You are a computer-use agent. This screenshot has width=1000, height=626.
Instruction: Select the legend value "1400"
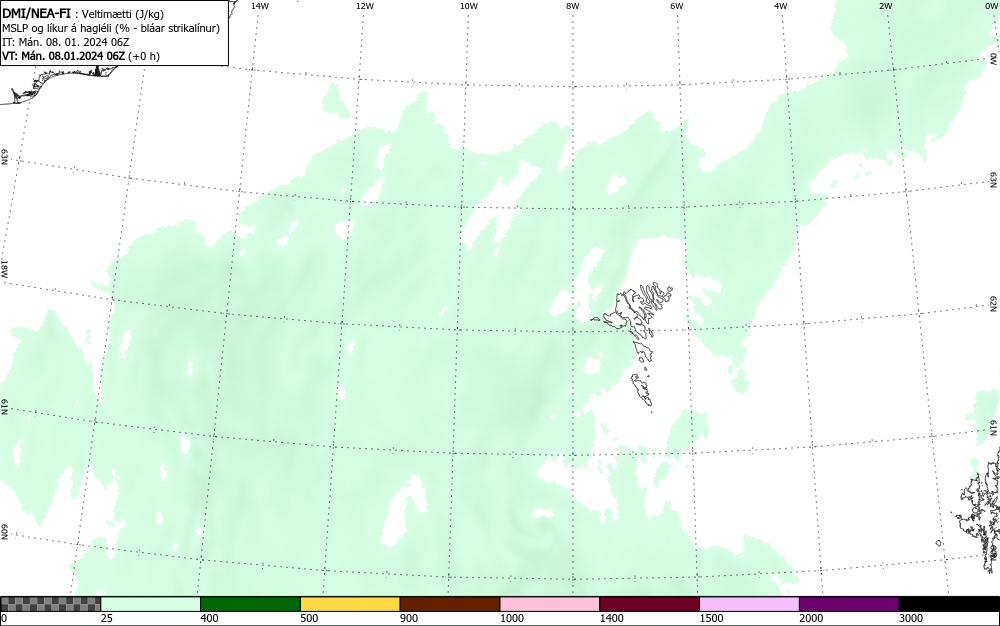612,618
